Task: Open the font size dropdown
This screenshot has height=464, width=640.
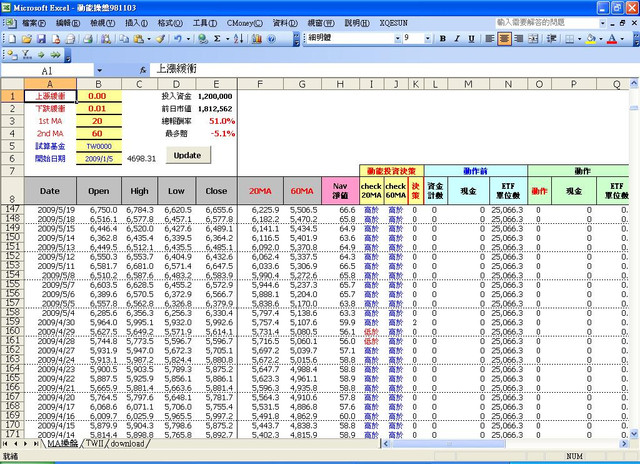Action: (x=430, y=38)
